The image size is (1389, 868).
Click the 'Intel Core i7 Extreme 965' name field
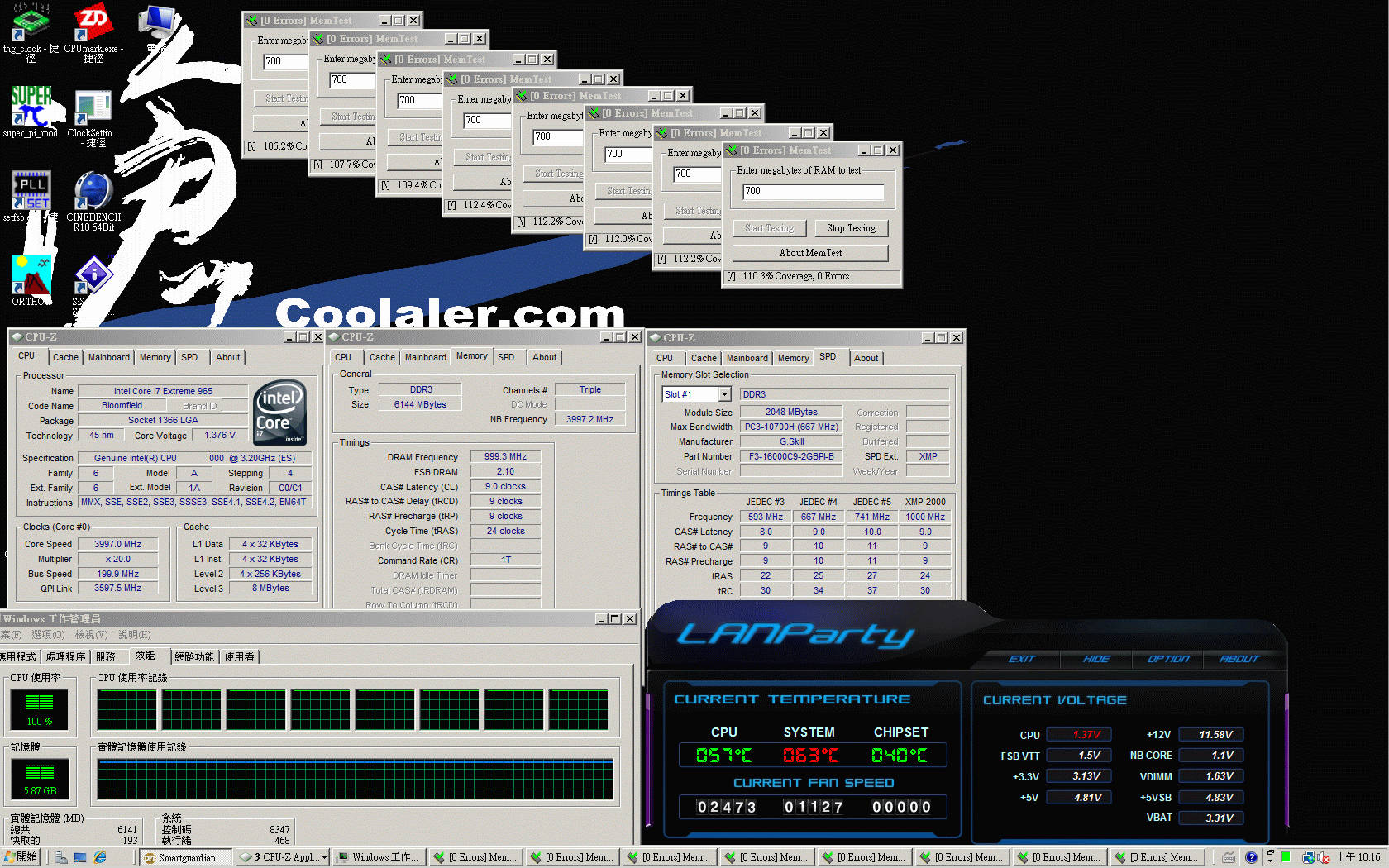pyautogui.click(x=163, y=391)
